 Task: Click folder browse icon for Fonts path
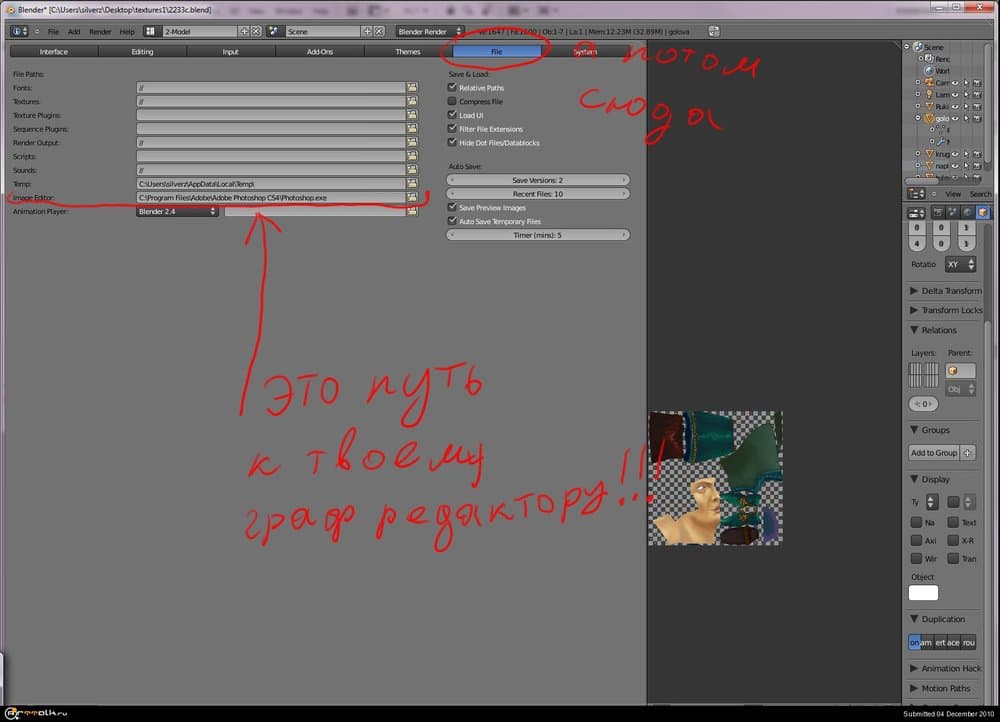[412, 88]
